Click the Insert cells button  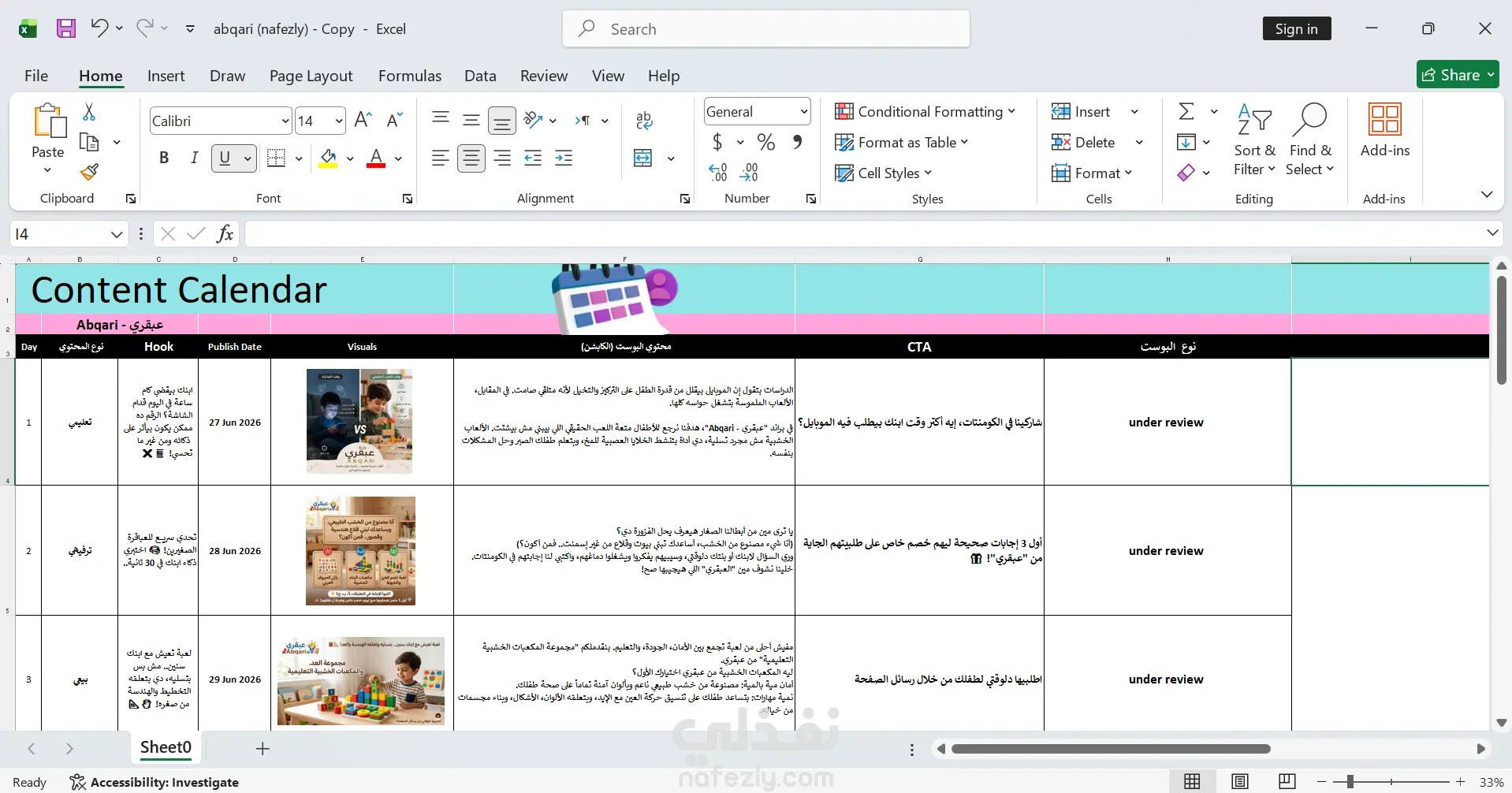click(x=1082, y=111)
